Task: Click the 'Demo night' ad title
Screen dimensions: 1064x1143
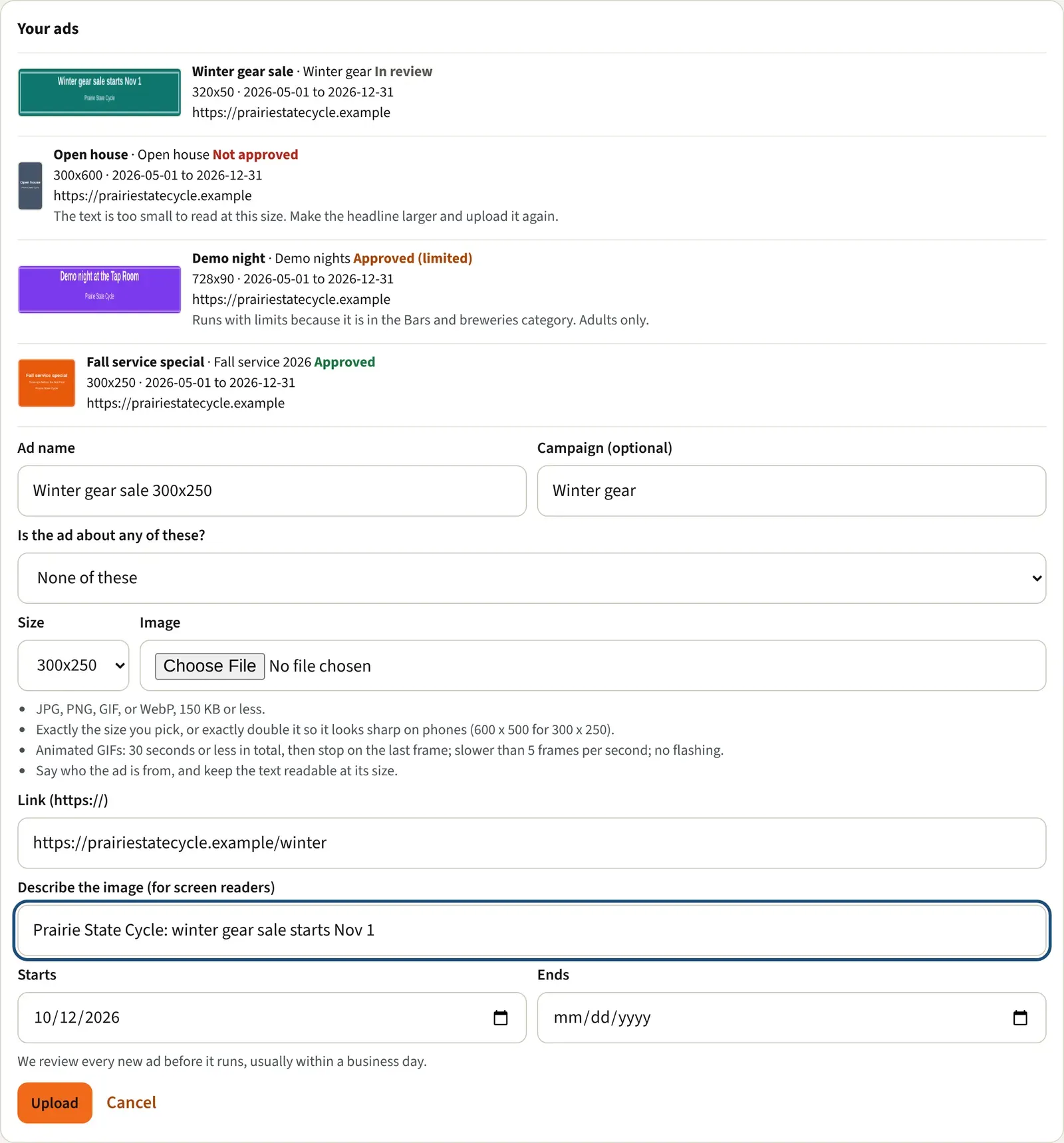Action: tap(229, 258)
